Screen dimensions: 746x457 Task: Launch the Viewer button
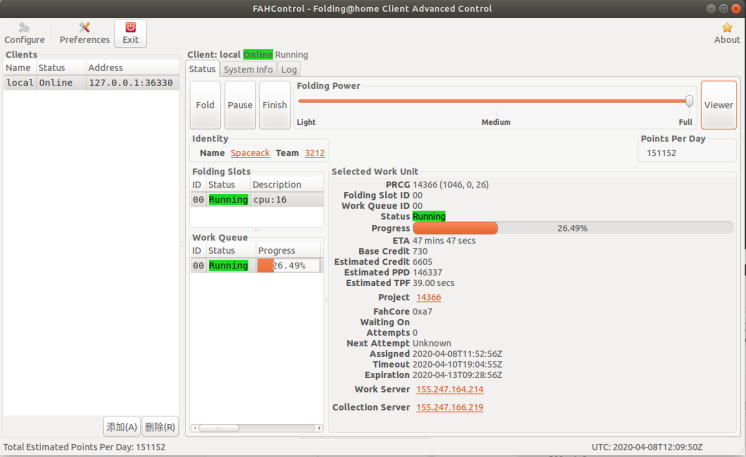point(718,105)
